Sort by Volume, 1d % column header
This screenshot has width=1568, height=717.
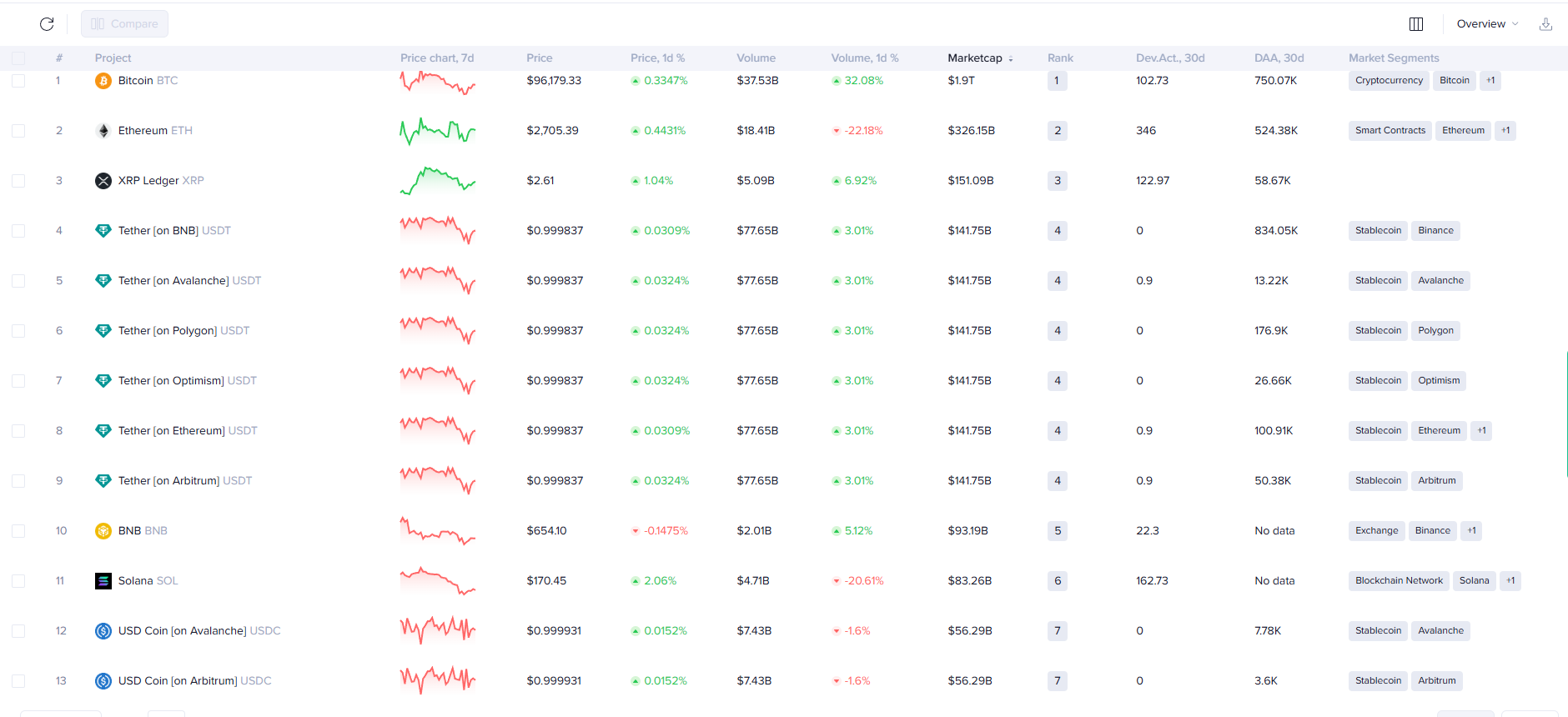(x=865, y=58)
